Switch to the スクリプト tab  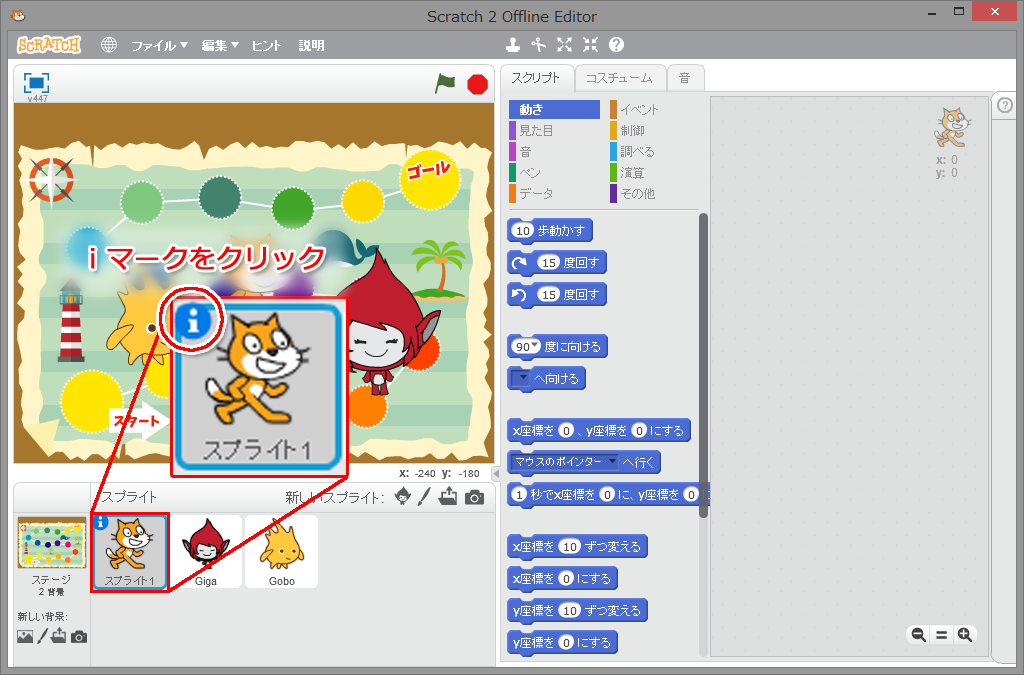tap(536, 78)
